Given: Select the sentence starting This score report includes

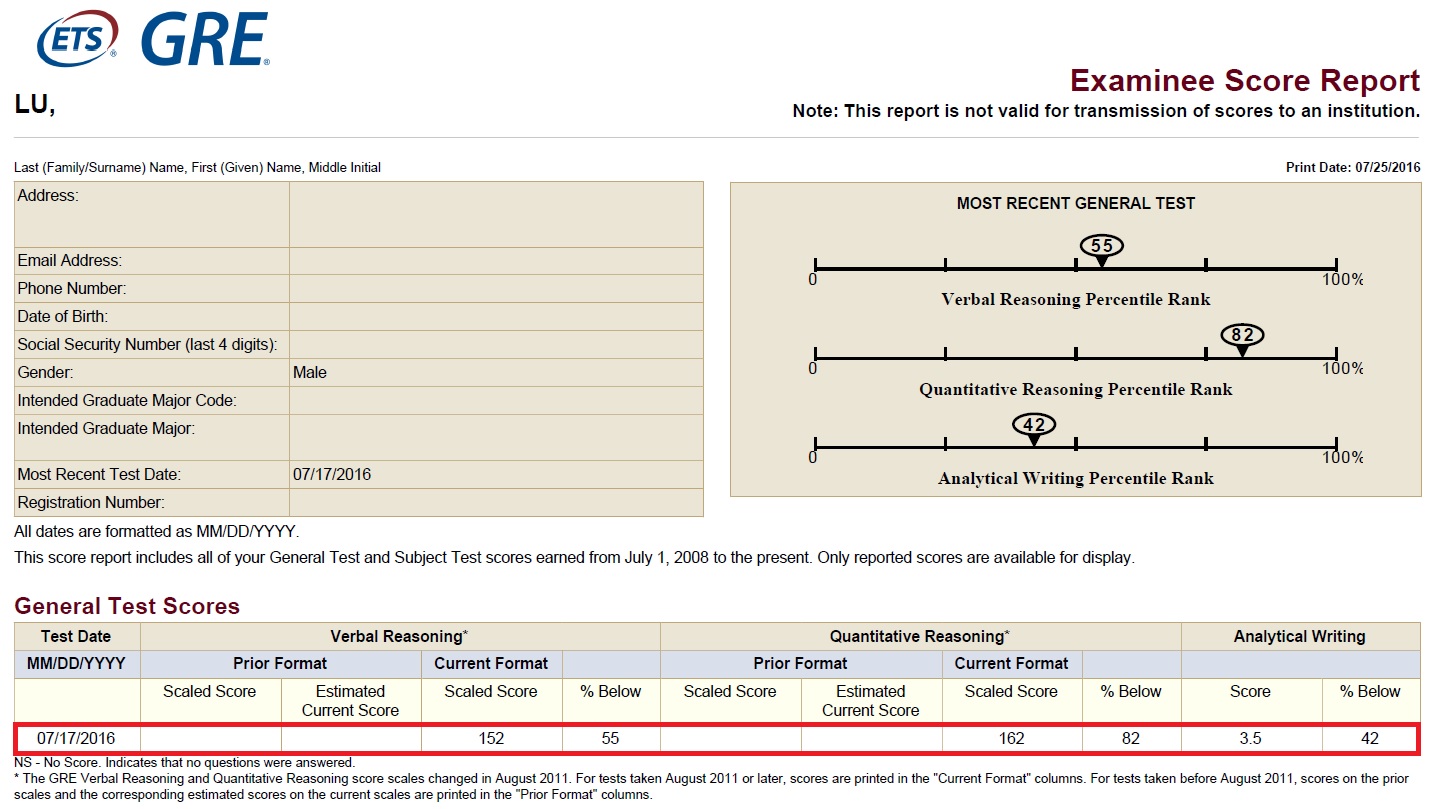Looking at the screenshot, I should [x=574, y=558].
